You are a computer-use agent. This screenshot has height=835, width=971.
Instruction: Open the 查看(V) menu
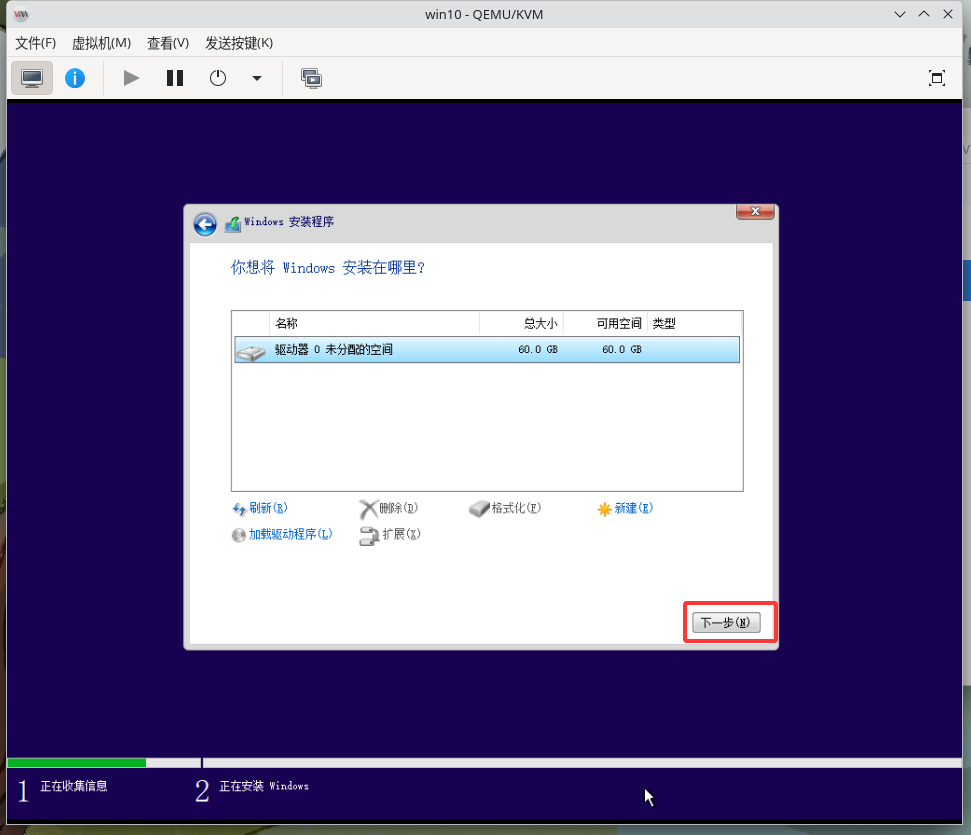pyautogui.click(x=168, y=43)
